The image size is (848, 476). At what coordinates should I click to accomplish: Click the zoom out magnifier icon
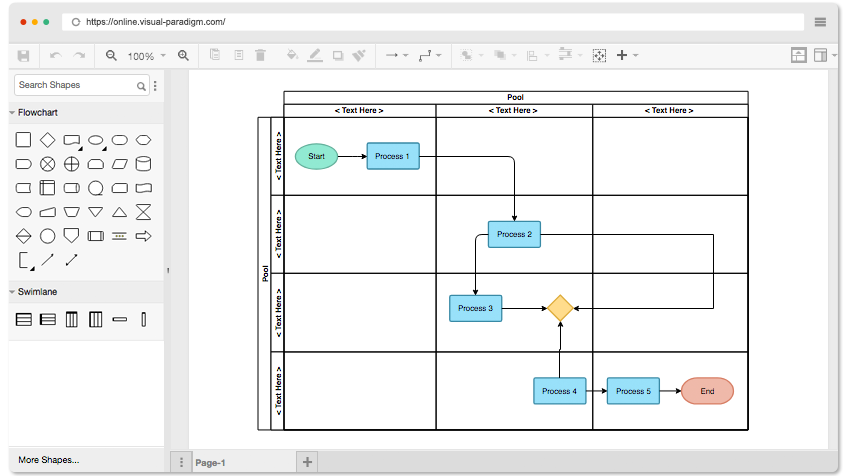(111, 55)
